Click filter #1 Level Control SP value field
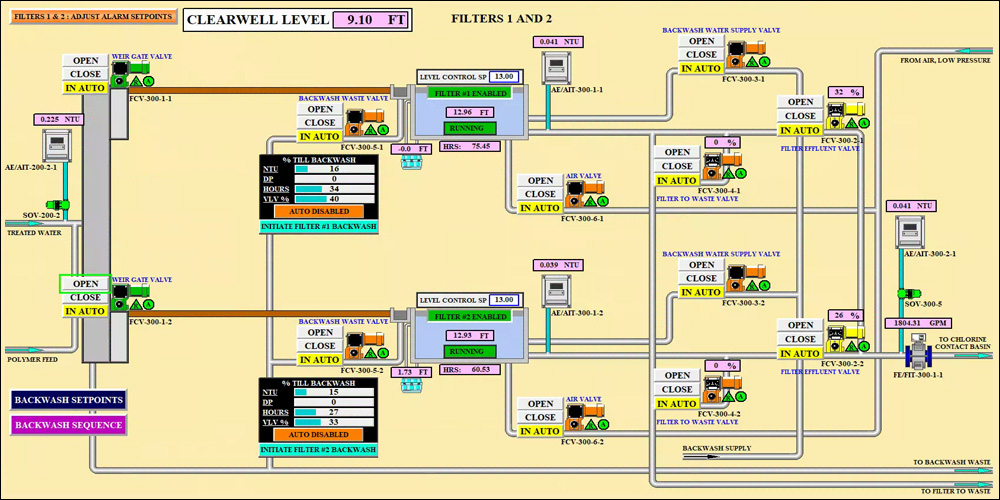The image size is (1000, 500). [x=503, y=76]
